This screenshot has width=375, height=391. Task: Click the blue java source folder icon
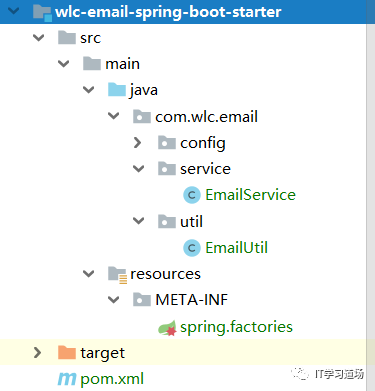pos(117,90)
